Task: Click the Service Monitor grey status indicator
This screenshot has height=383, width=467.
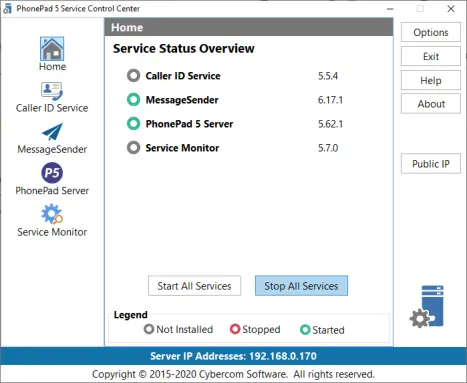Action: (134, 148)
